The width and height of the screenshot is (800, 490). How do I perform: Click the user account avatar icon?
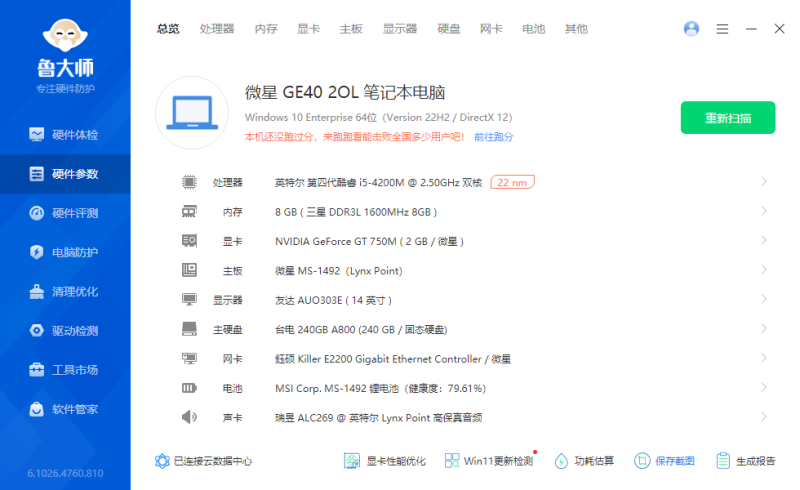(691, 29)
